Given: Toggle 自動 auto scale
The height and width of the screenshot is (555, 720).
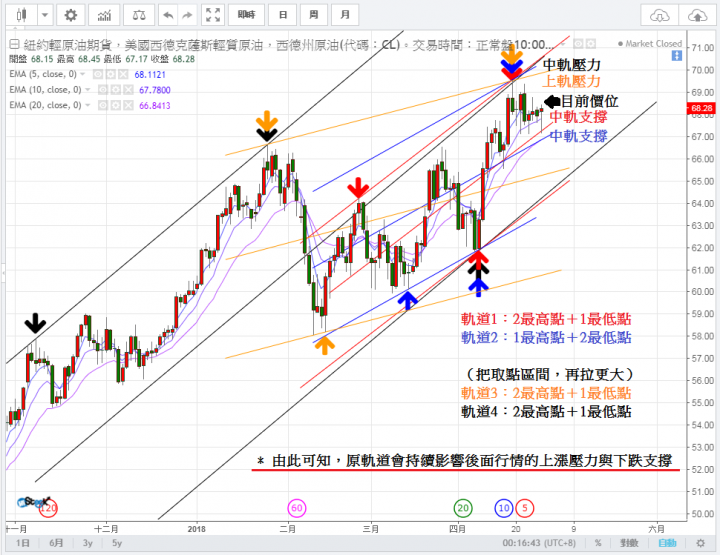Looking at the screenshot, I should 667,543.
